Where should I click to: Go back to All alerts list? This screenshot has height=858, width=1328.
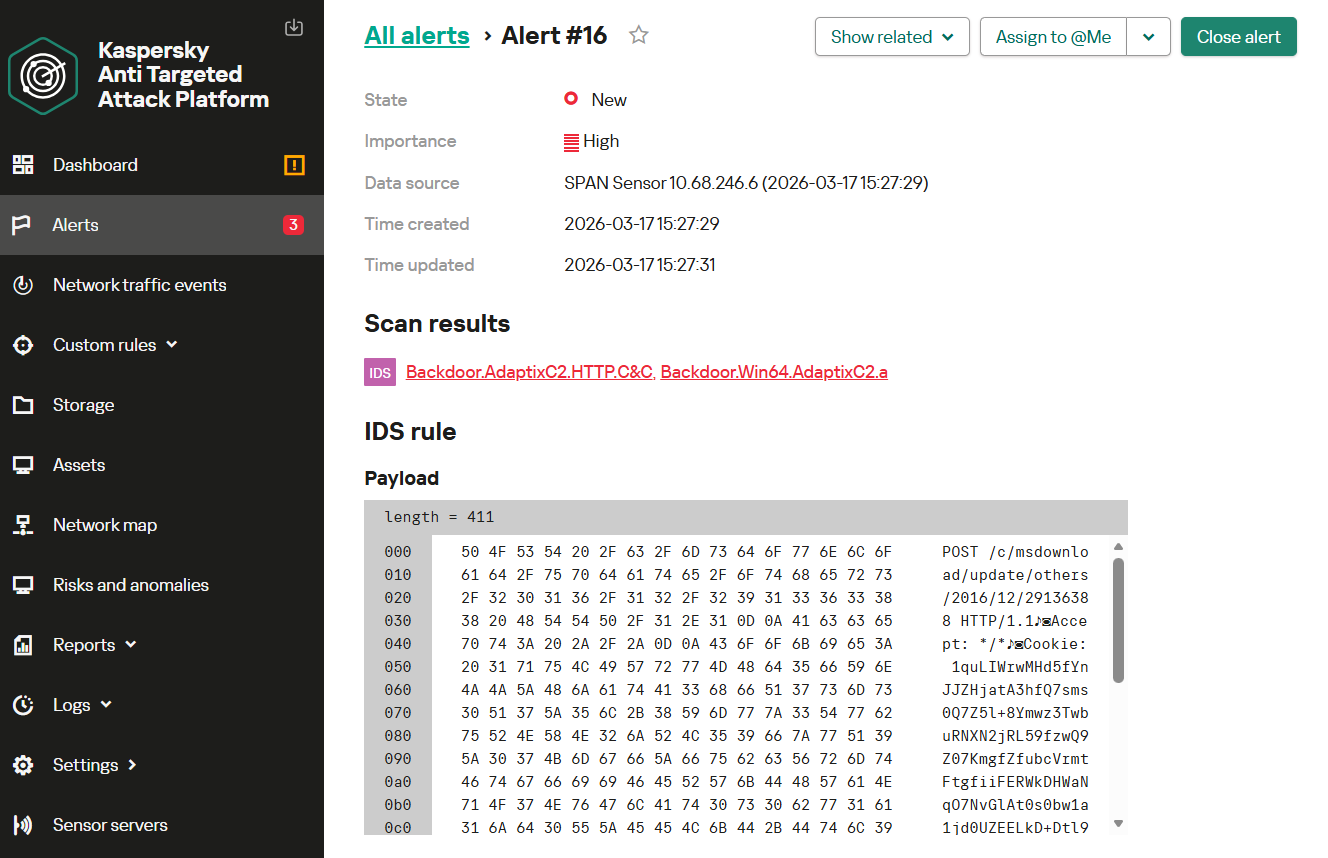[x=417, y=36]
